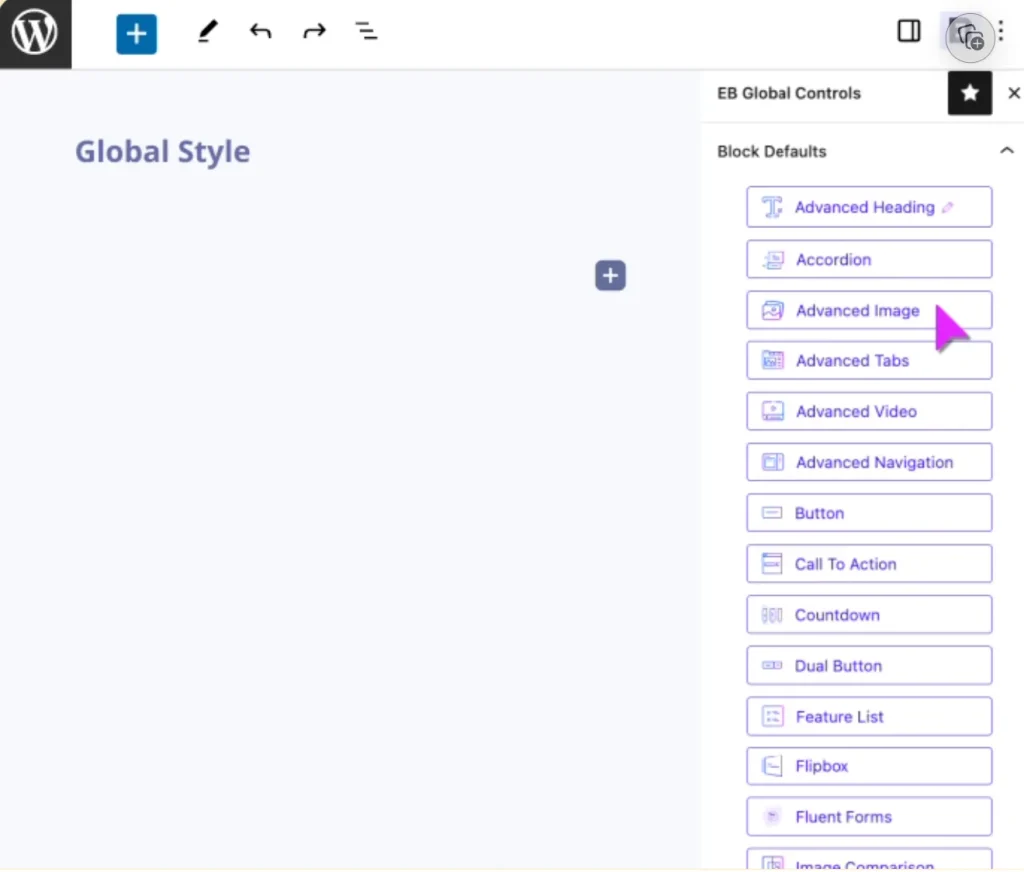Open the block inserter
This screenshot has width=1024, height=872.
[x=136, y=33]
